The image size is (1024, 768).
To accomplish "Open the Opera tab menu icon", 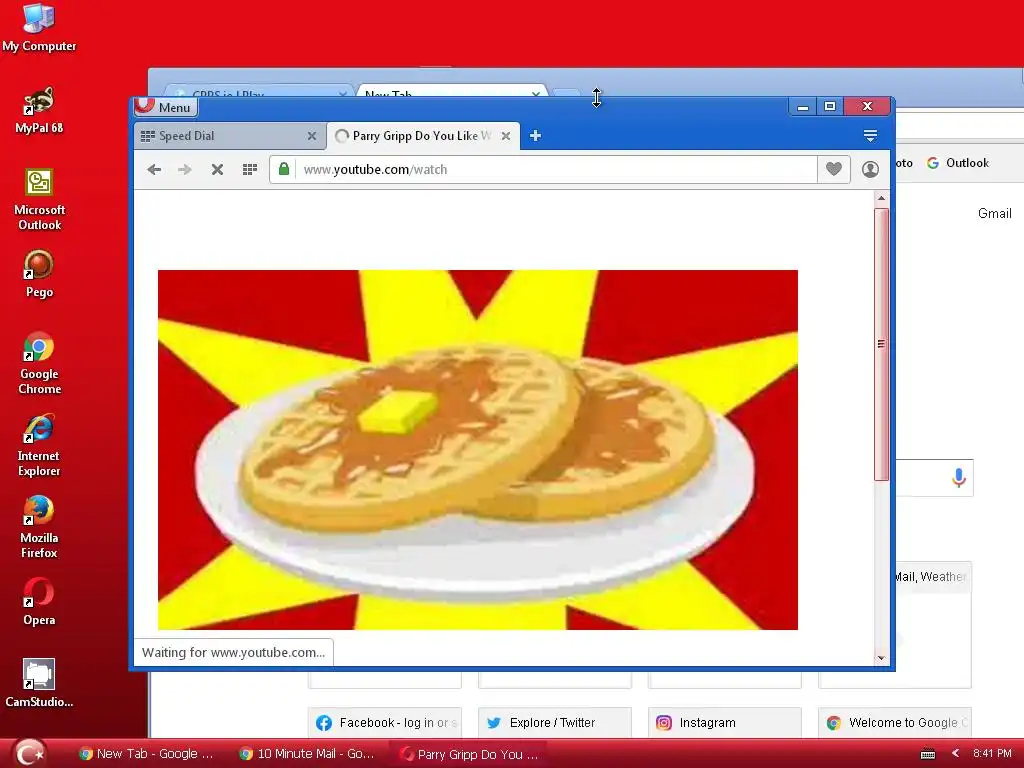I will click(870, 136).
